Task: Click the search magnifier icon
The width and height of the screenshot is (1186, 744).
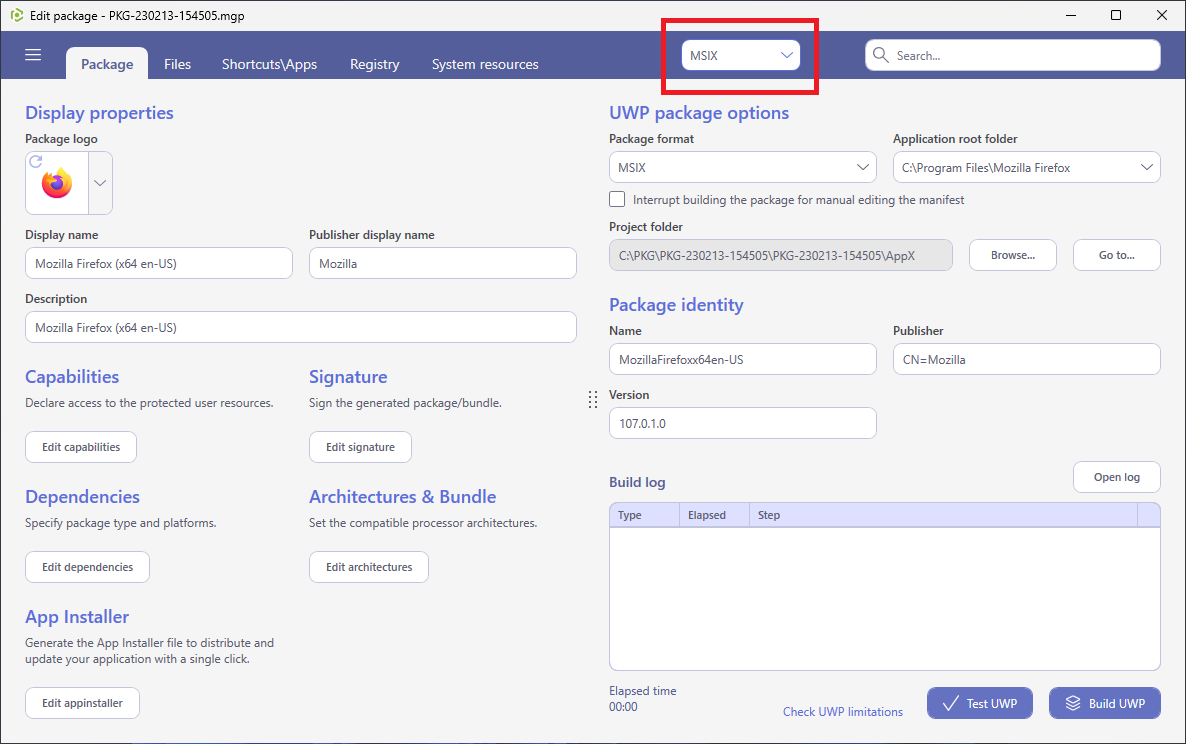Action: [880, 55]
